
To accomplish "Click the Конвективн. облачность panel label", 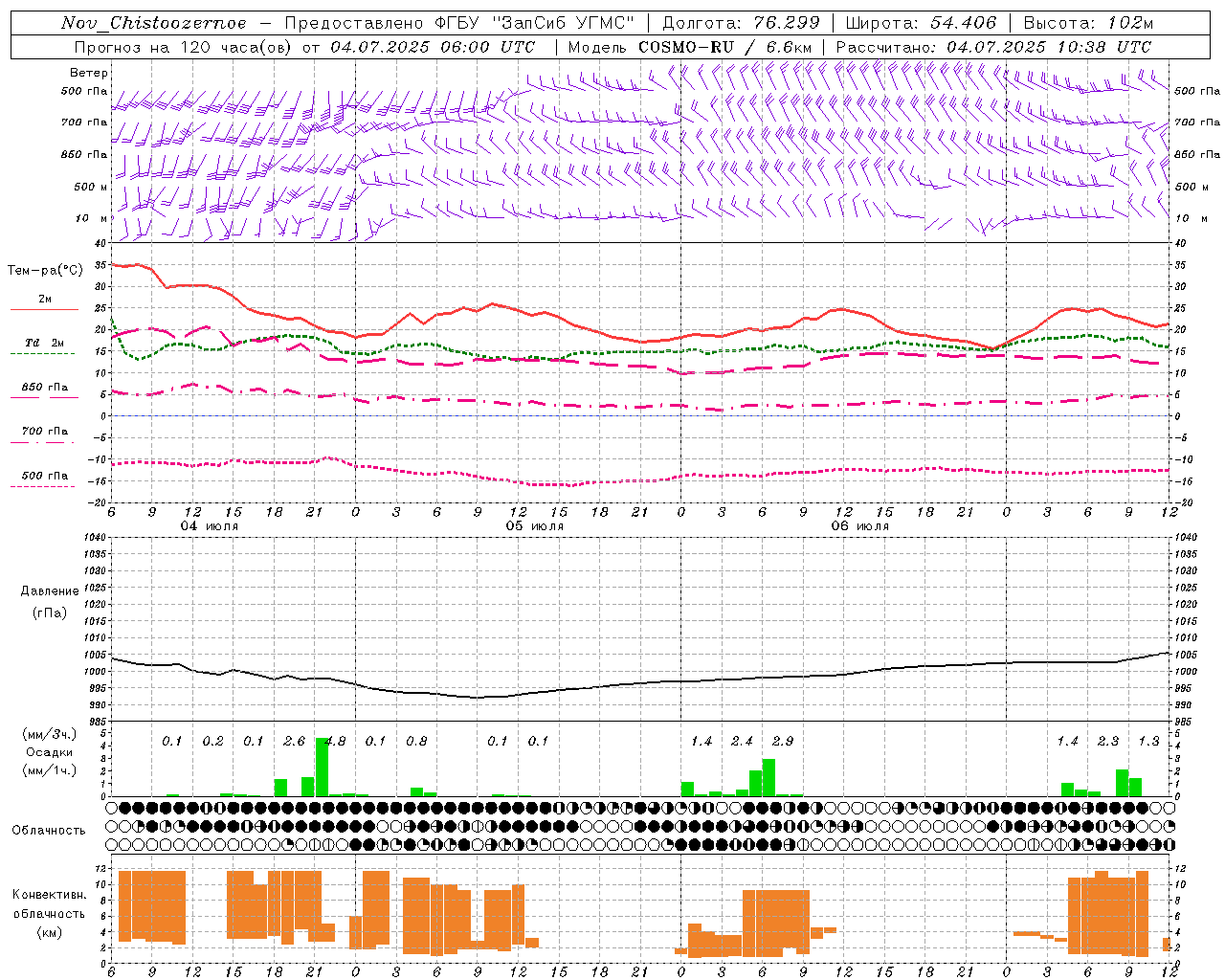I will [49, 913].
